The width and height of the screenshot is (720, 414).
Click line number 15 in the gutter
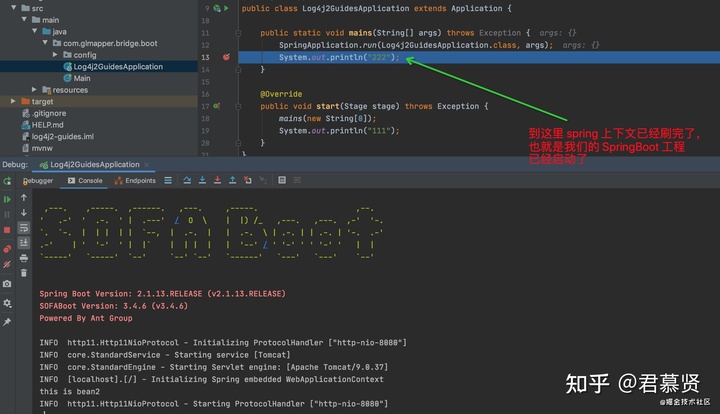coord(205,82)
